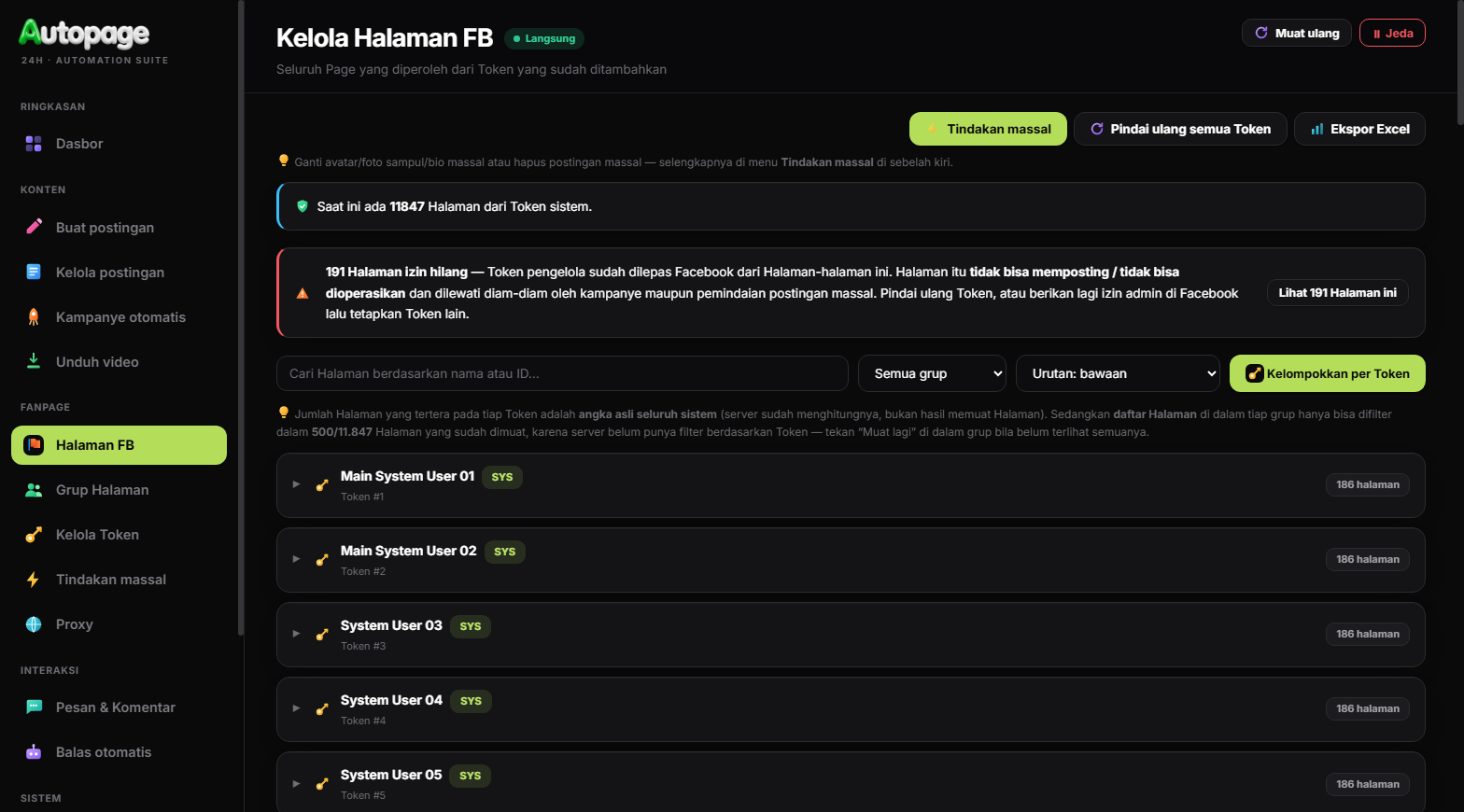Image resolution: width=1464 pixels, height=812 pixels.
Task: Click the pencil icon for Buat postingan
Action: point(34,227)
